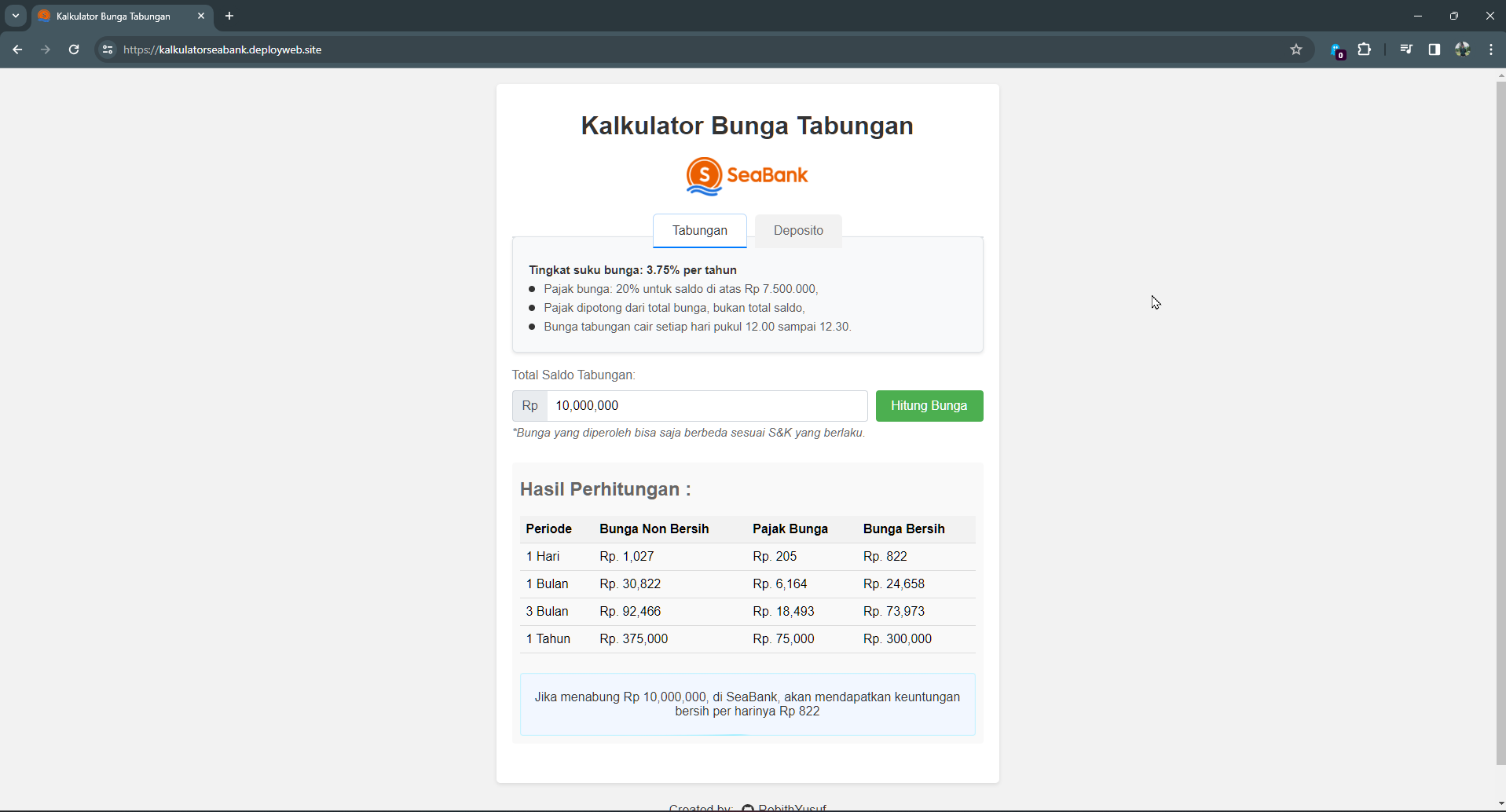Reload the current page

pyautogui.click(x=74, y=49)
